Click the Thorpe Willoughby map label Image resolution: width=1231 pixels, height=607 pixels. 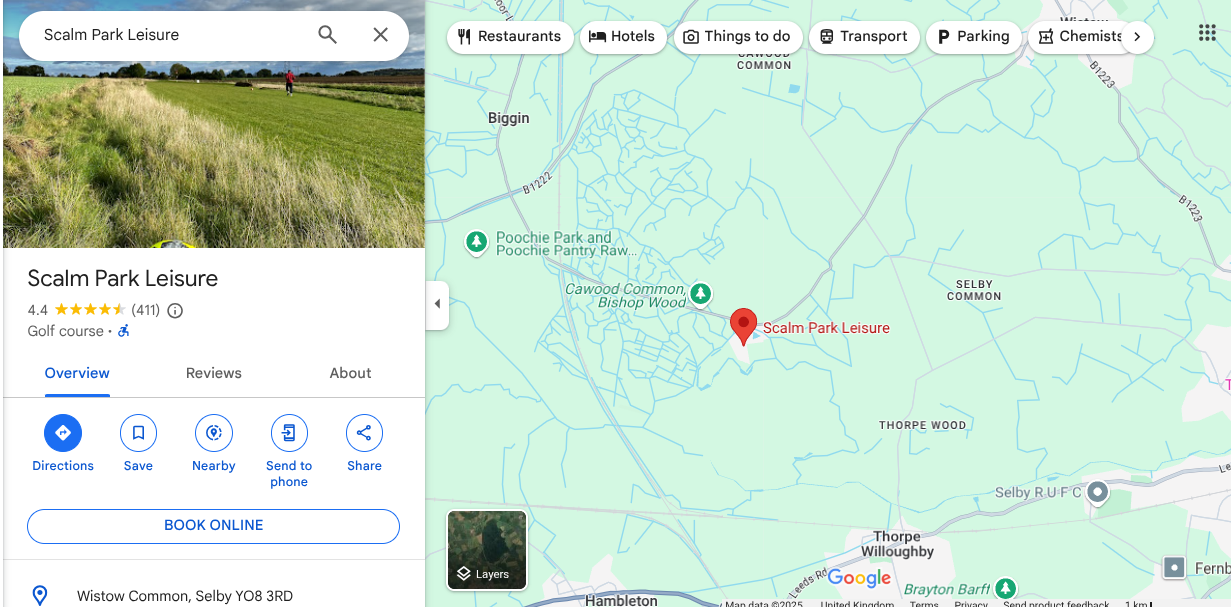click(x=897, y=544)
